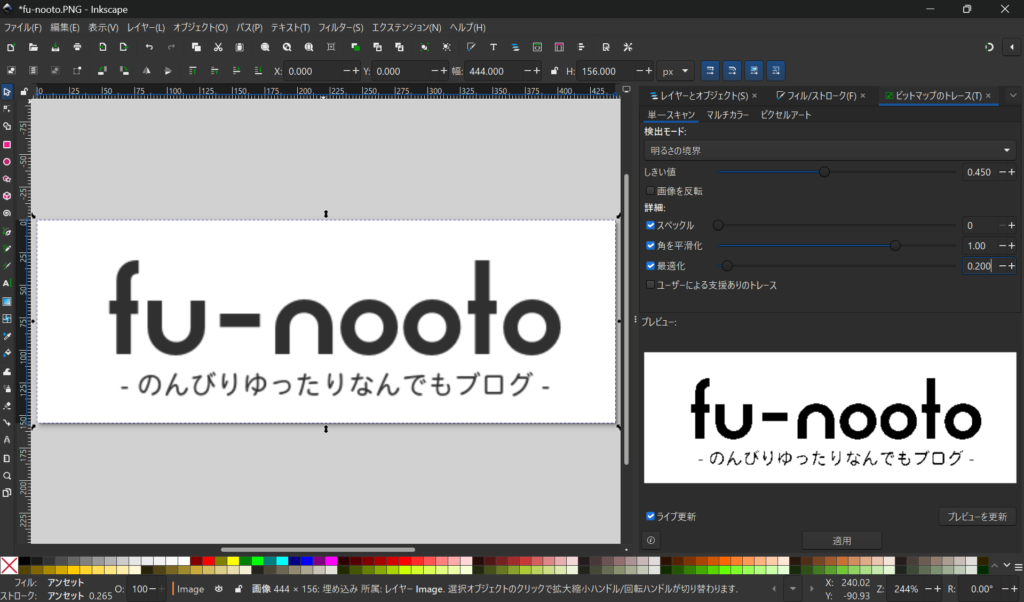Uncheck the スペックル checkbox

coord(651,226)
